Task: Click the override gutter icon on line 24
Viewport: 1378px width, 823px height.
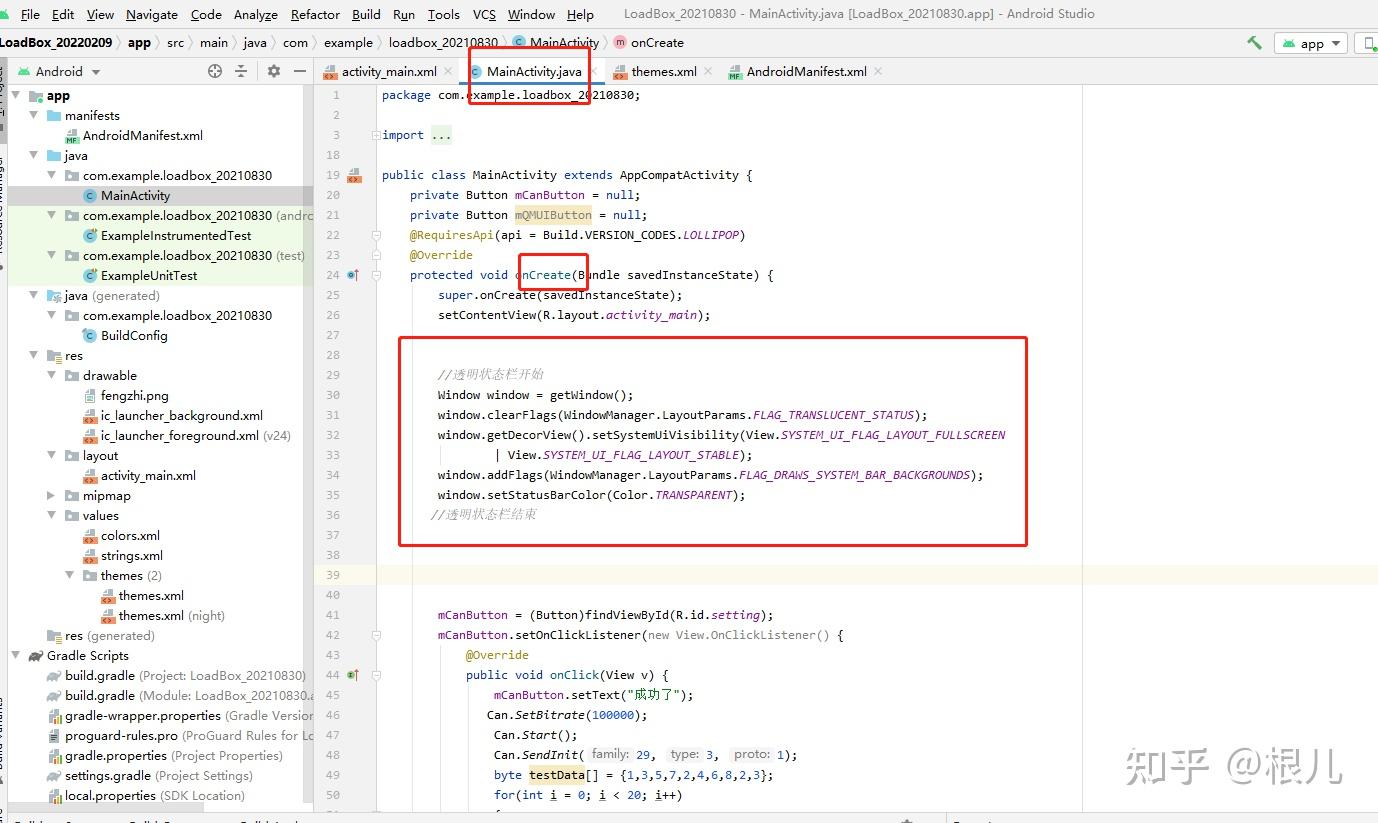Action: [x=352, y=275]
